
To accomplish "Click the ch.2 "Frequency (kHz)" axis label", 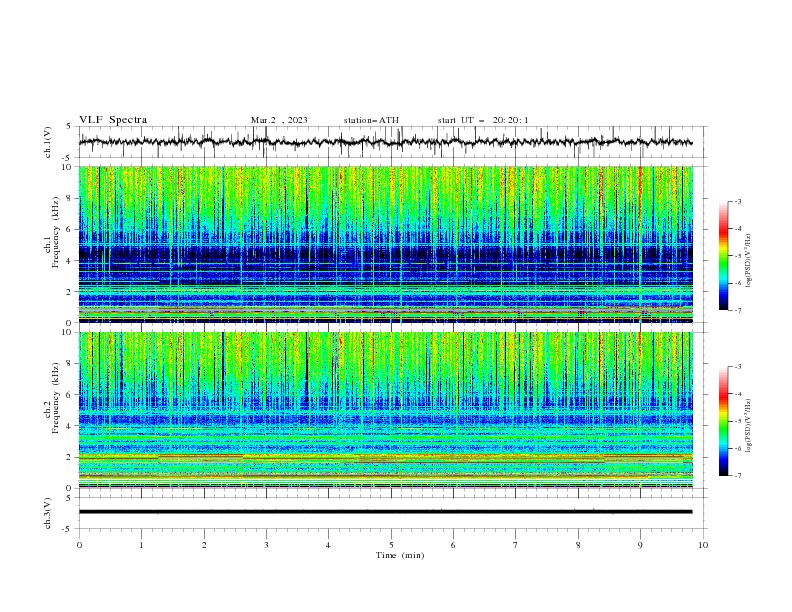I will [55, 397].
